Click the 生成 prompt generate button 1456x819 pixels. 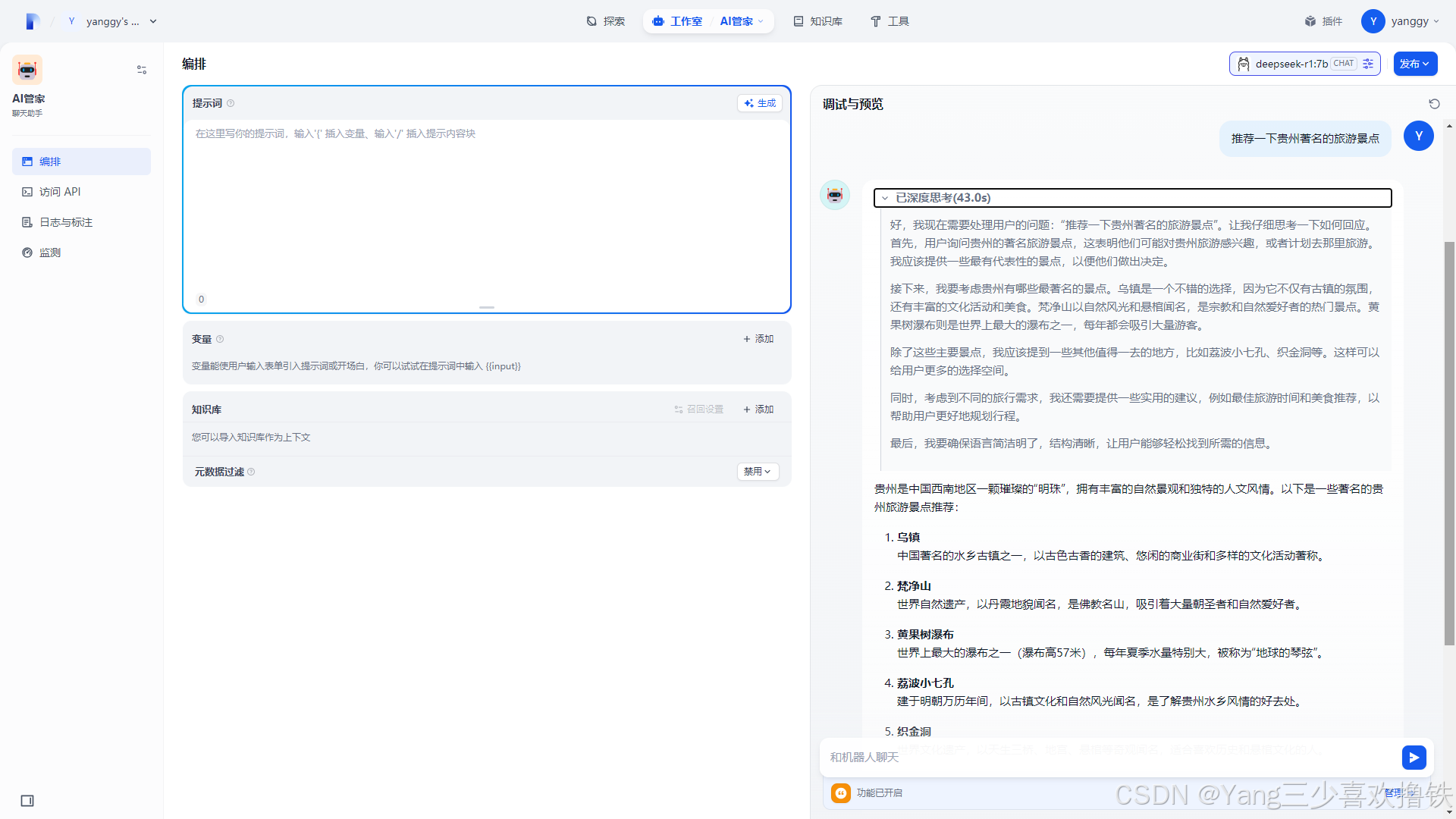(760, 103)
